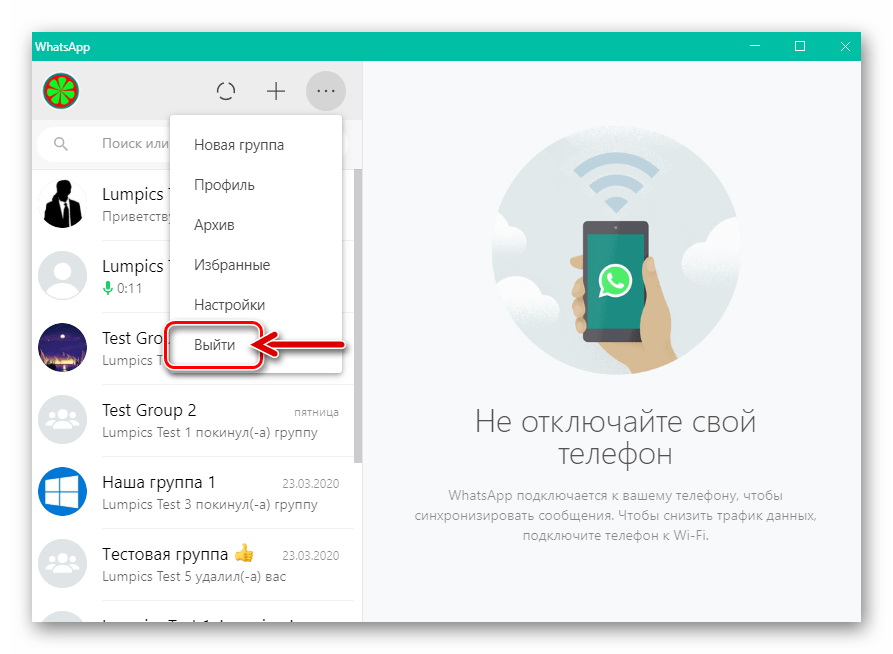Click the 23.03.2020 date on Наша группа 1

tap(311, 484)
